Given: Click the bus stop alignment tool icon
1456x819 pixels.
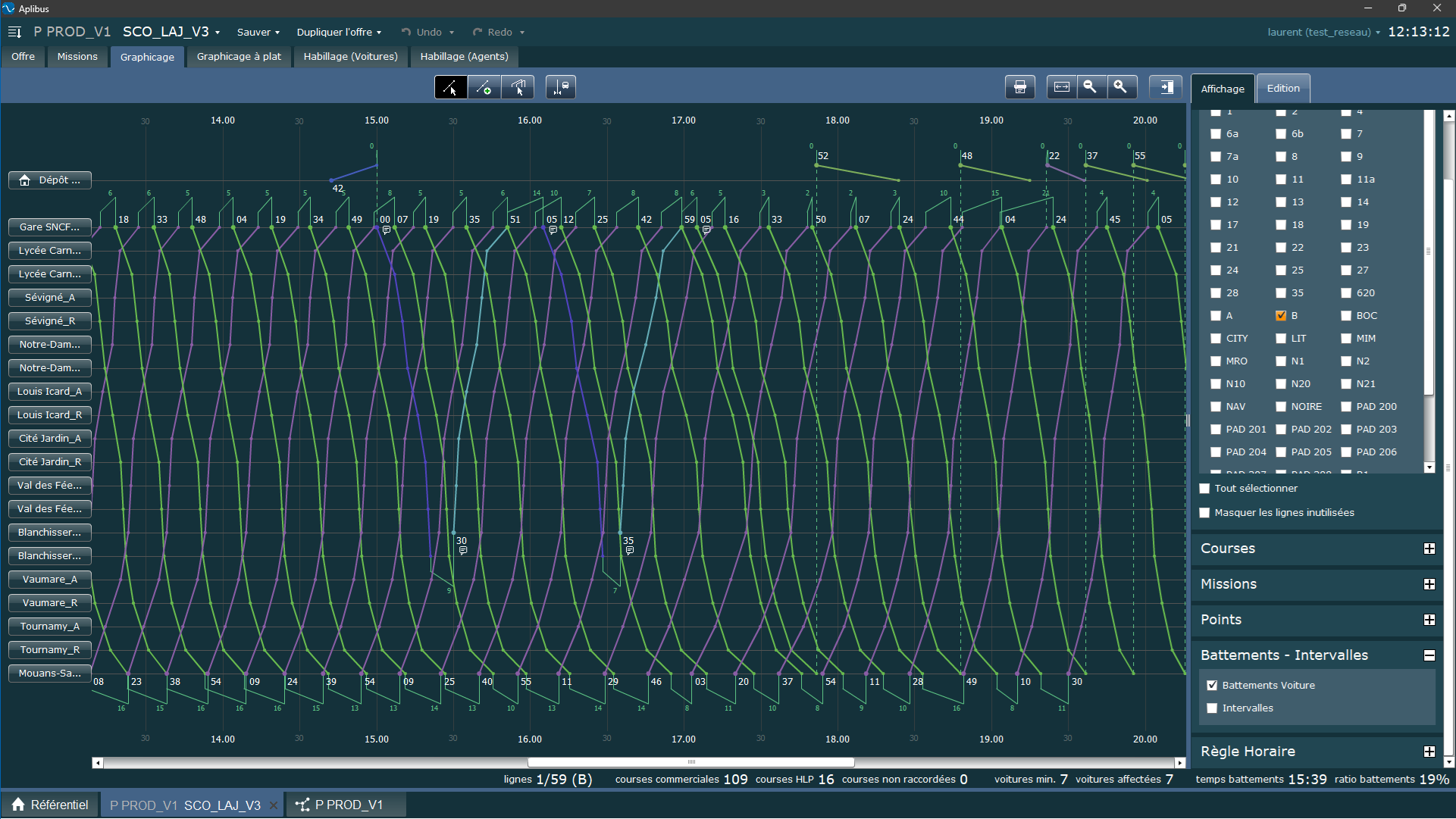Looking at the screenshot, I should pos(561,88).
